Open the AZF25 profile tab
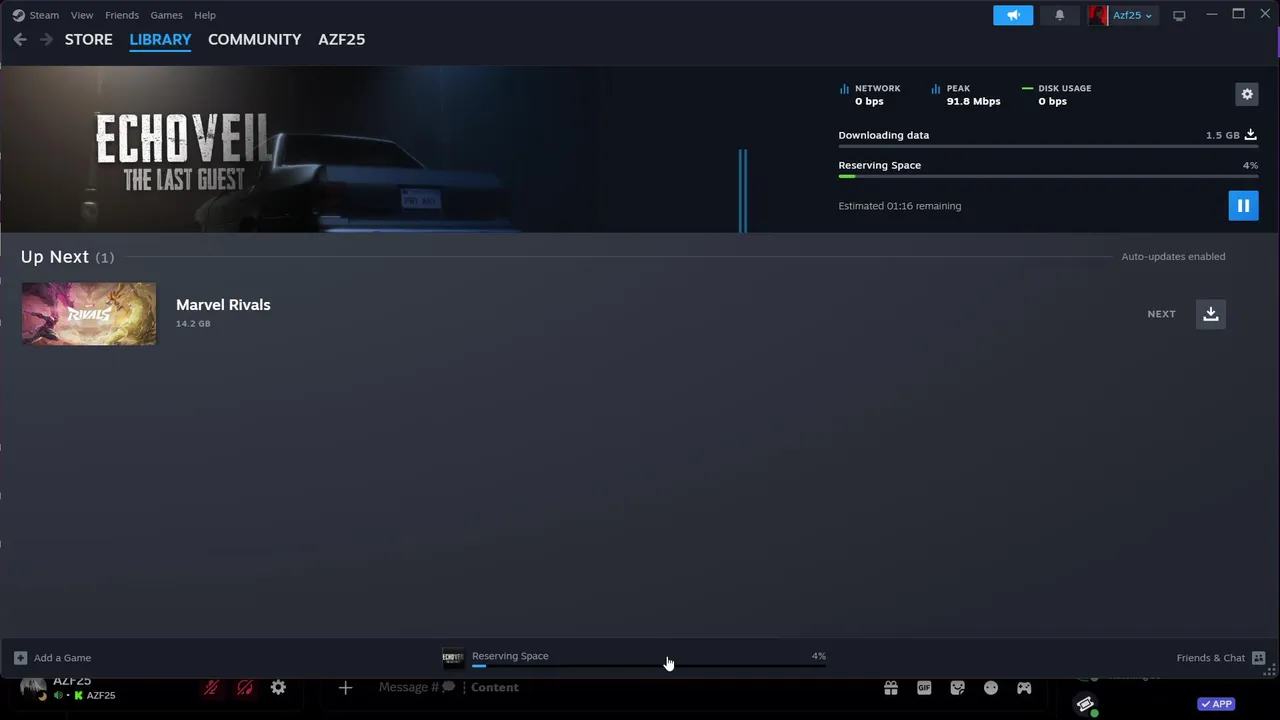This screenshot has height=720, width=1280. click(341, 40)
